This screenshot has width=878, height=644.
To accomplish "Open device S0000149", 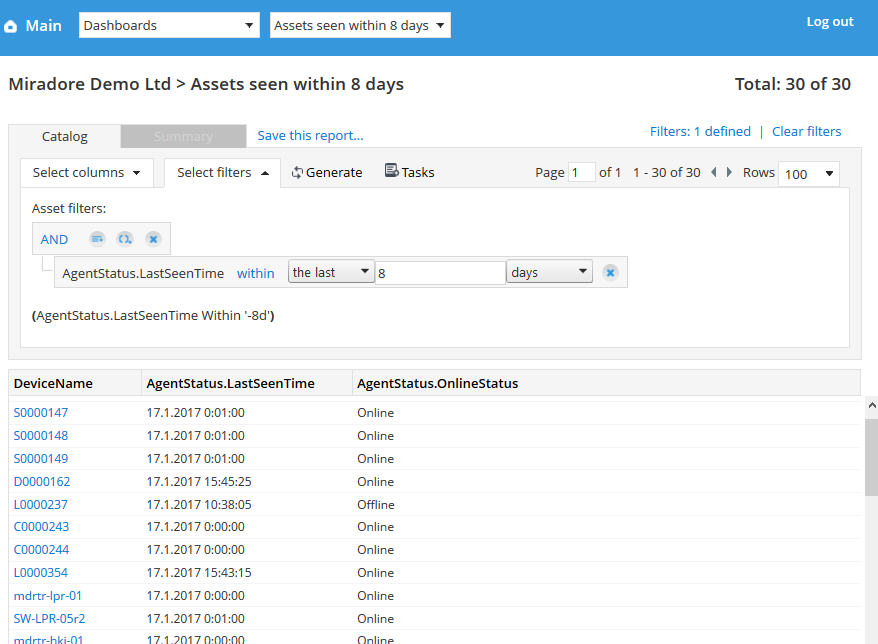I will (x=41, y=459).
